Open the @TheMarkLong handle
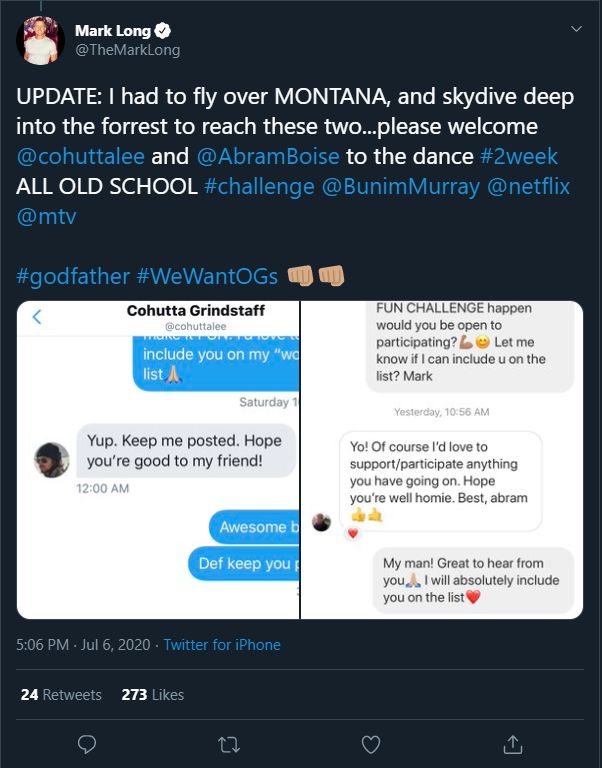The width and height of the screenshot is (602, 768). point(127,50)
